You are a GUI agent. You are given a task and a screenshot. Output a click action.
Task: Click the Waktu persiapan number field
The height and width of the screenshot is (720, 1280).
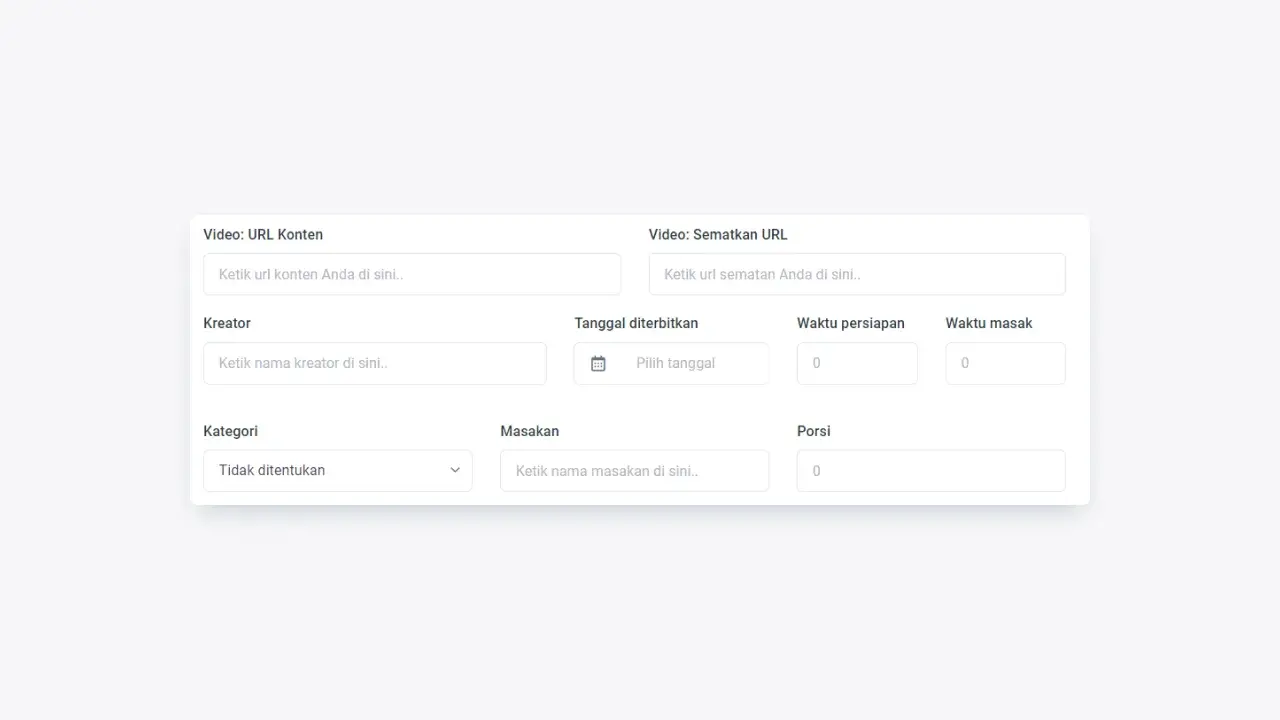coord(856,364)
